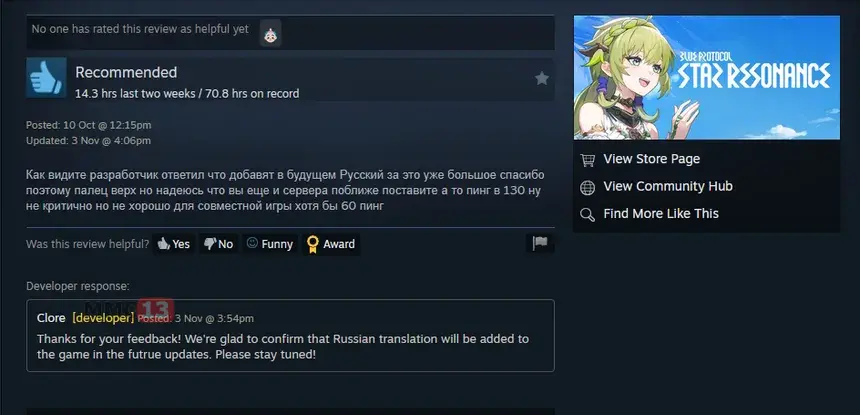Click the yellow [developer] tag

103,318
